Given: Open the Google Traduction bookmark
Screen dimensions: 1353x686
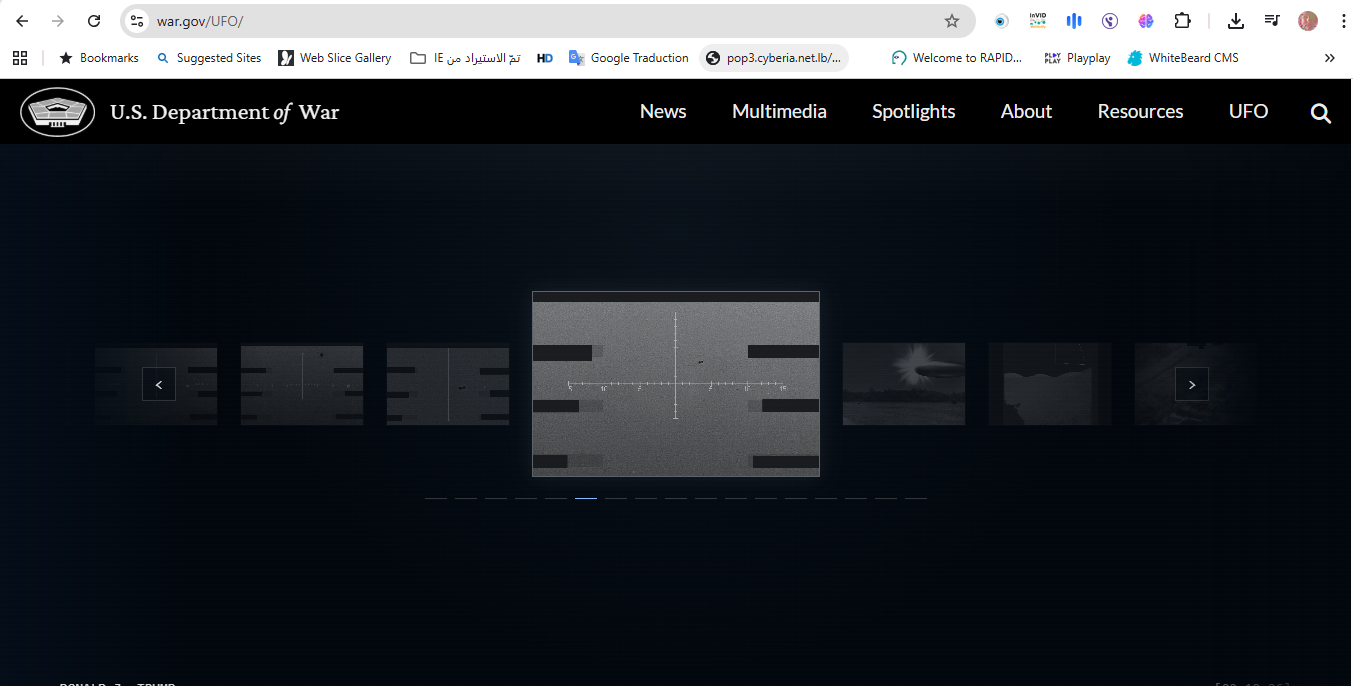Looking at the screenshot, I should coord(629,58).
